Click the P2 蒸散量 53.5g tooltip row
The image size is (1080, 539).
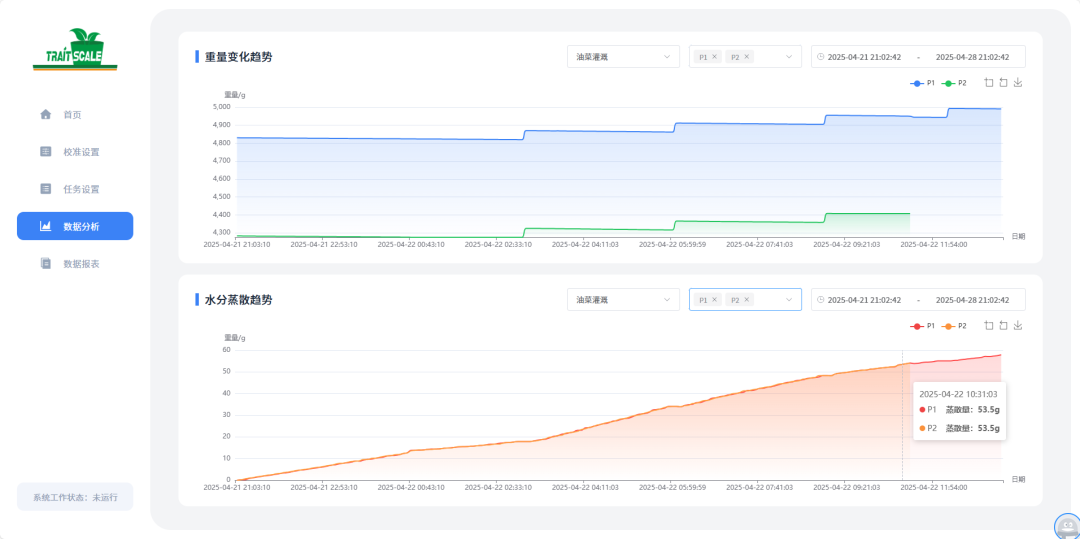[959, 427]
